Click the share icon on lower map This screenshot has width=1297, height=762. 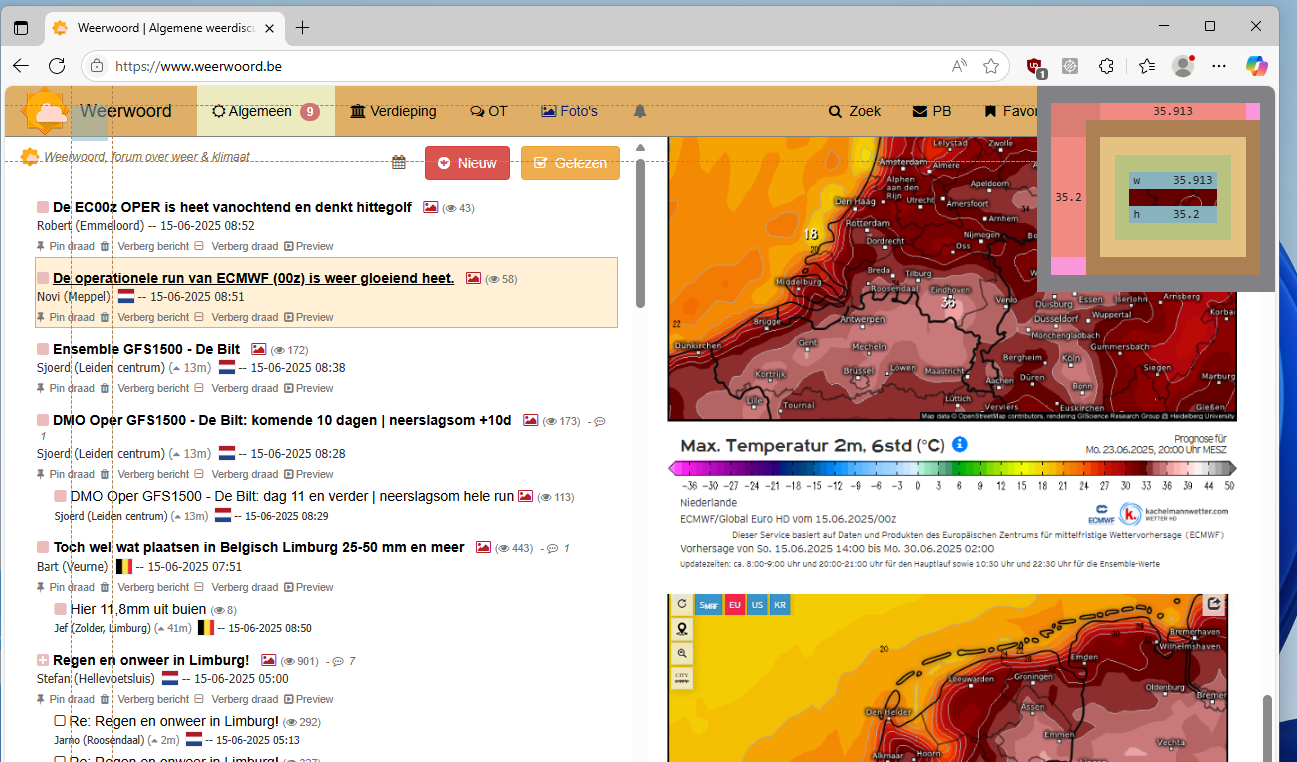tap(1214, 604)
